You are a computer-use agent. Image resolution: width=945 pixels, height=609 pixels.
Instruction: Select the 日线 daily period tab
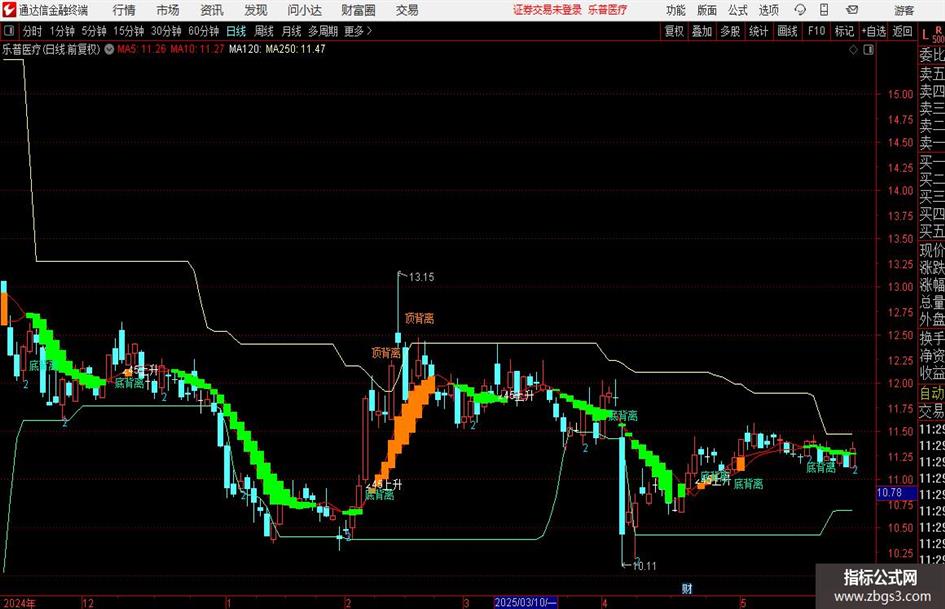point(236,31)
